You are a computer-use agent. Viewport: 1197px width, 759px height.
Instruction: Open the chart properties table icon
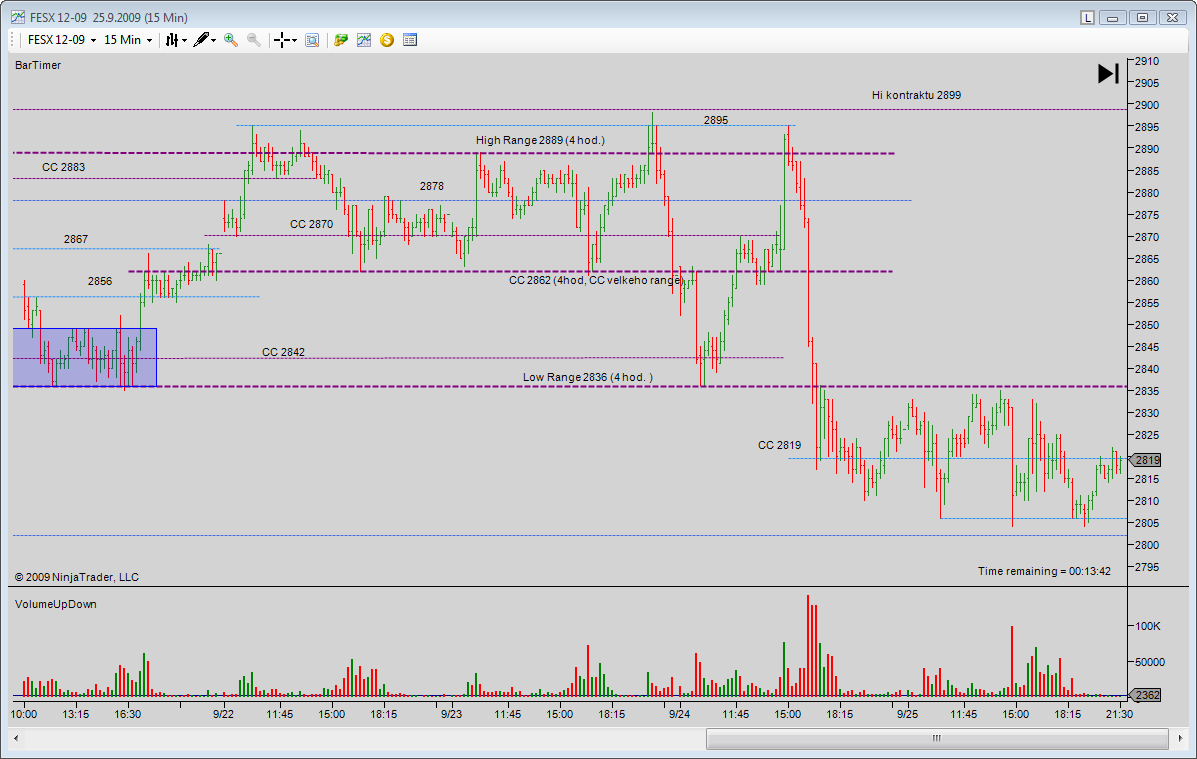(410, 40)
